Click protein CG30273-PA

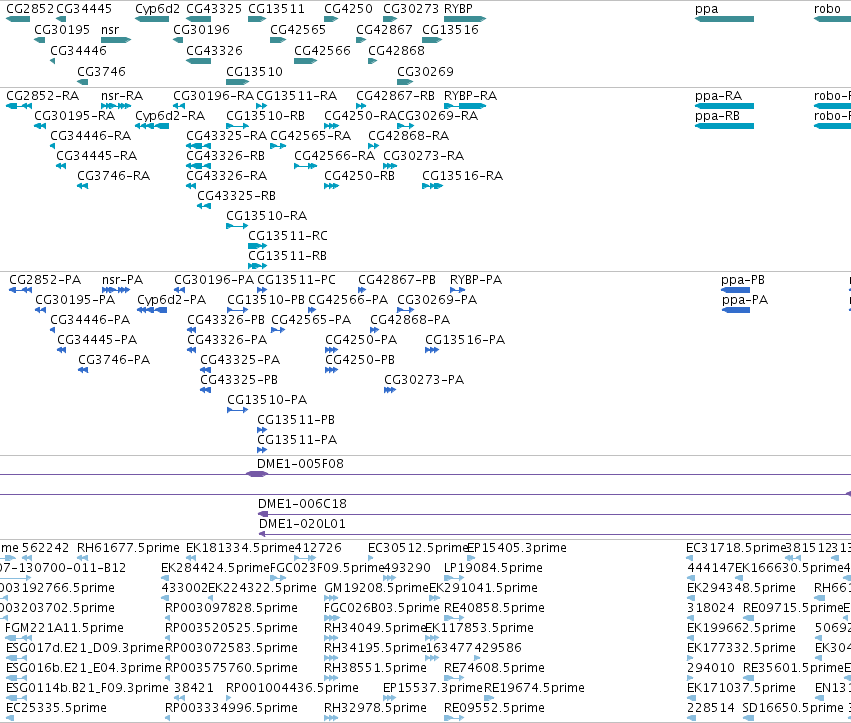424,380
